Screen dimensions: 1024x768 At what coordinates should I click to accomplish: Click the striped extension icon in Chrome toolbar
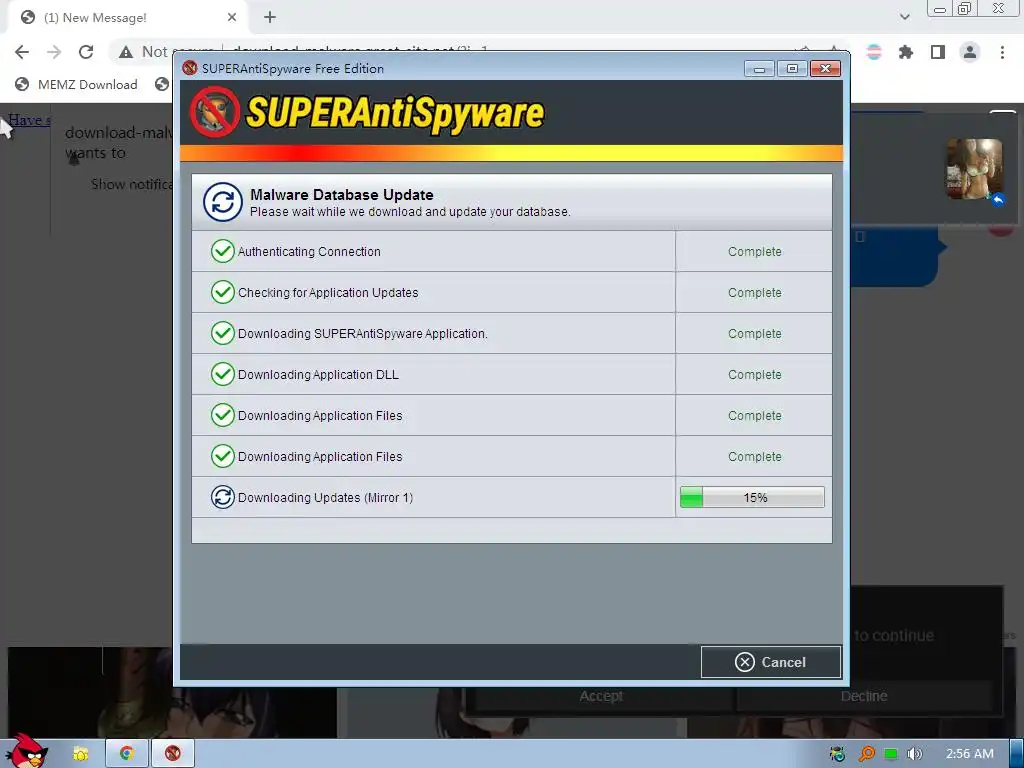point(874,52)
